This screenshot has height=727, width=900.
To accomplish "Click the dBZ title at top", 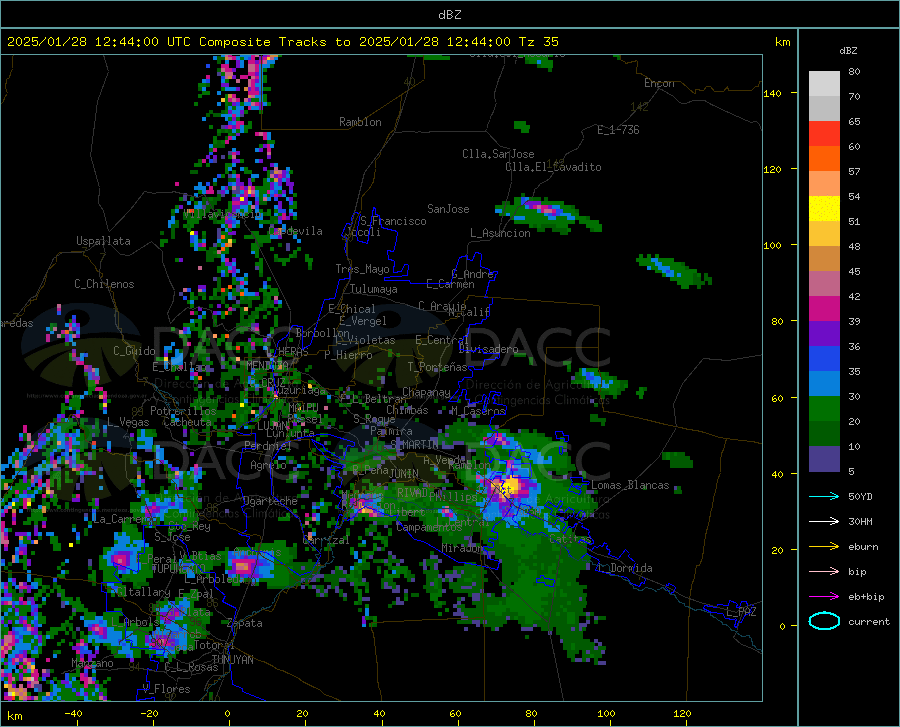I will (449, 15).
